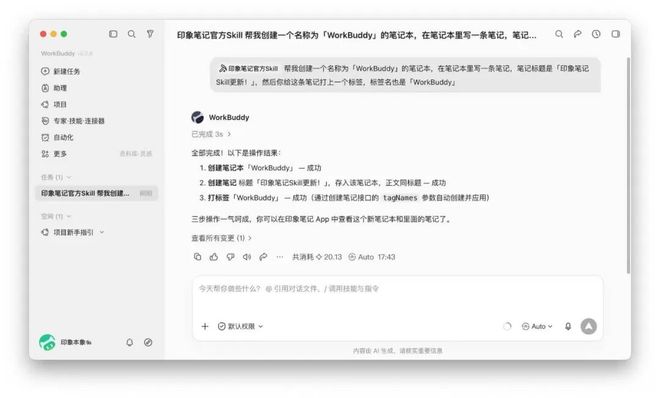
Task: Click the conversation title in the header
Action: pos(357,35)
